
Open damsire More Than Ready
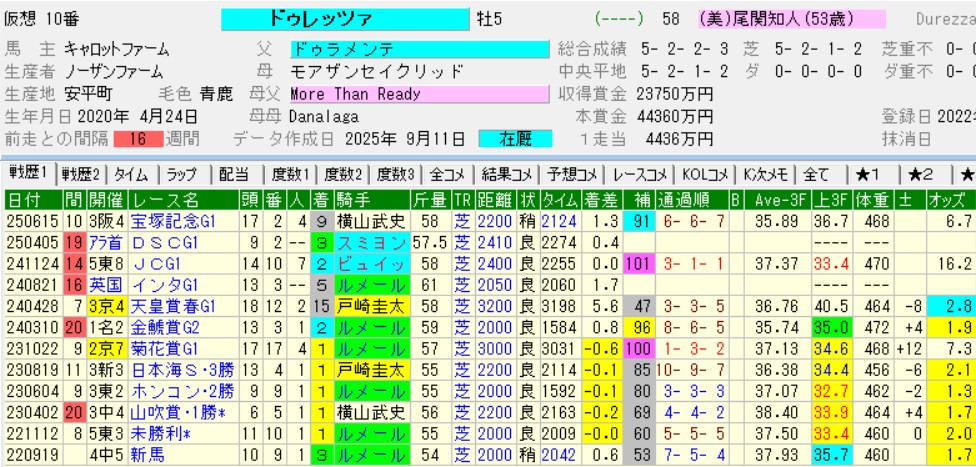419,94
